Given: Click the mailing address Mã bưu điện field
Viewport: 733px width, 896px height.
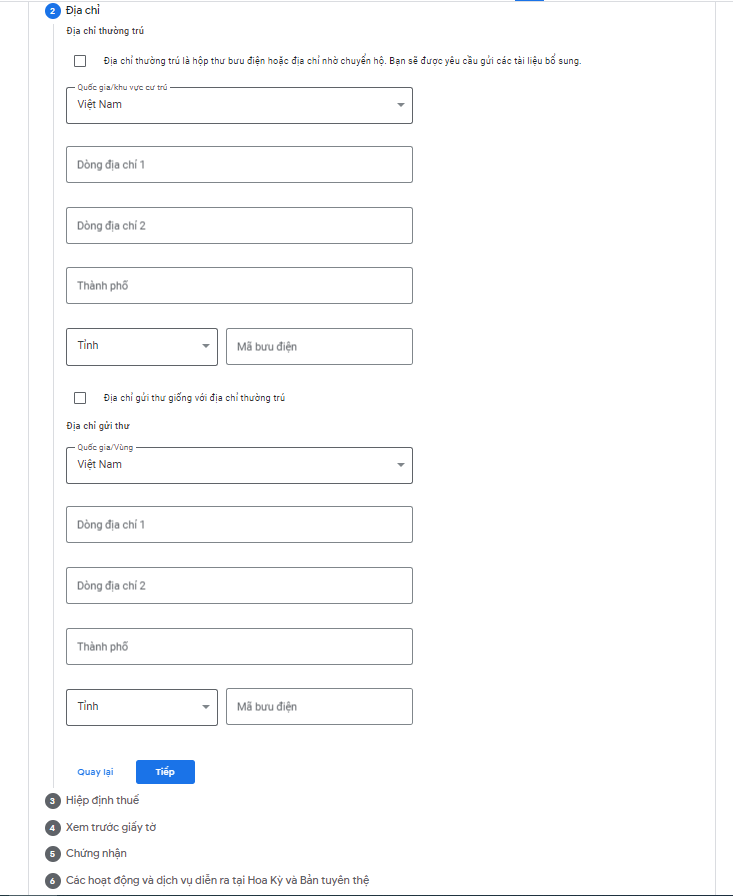Looking at the screenshot, I should click(x=319, y=707).
